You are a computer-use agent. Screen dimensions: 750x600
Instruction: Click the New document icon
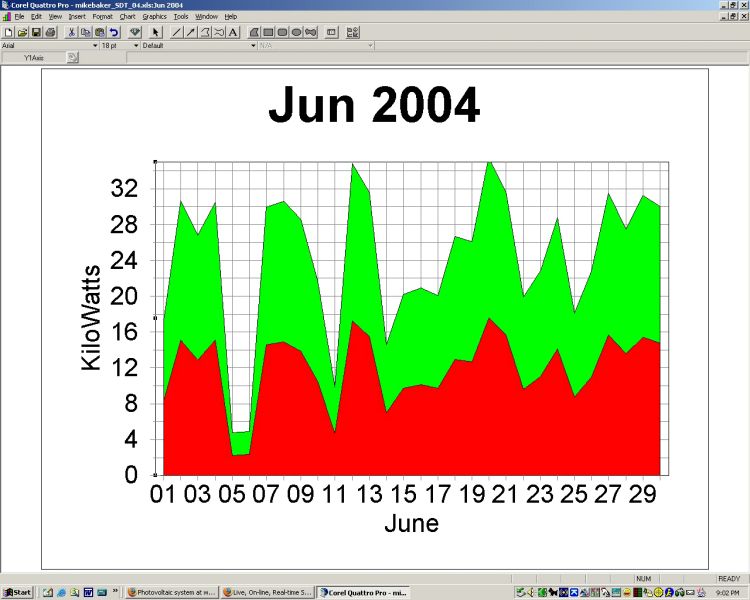click(x=8, y=32)
